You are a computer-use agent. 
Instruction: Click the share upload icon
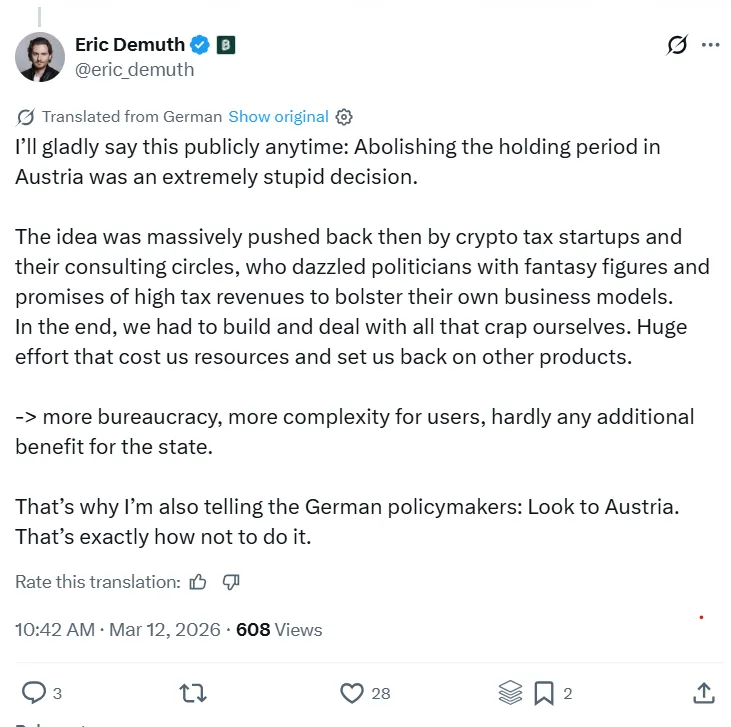(x=704, y=693)
